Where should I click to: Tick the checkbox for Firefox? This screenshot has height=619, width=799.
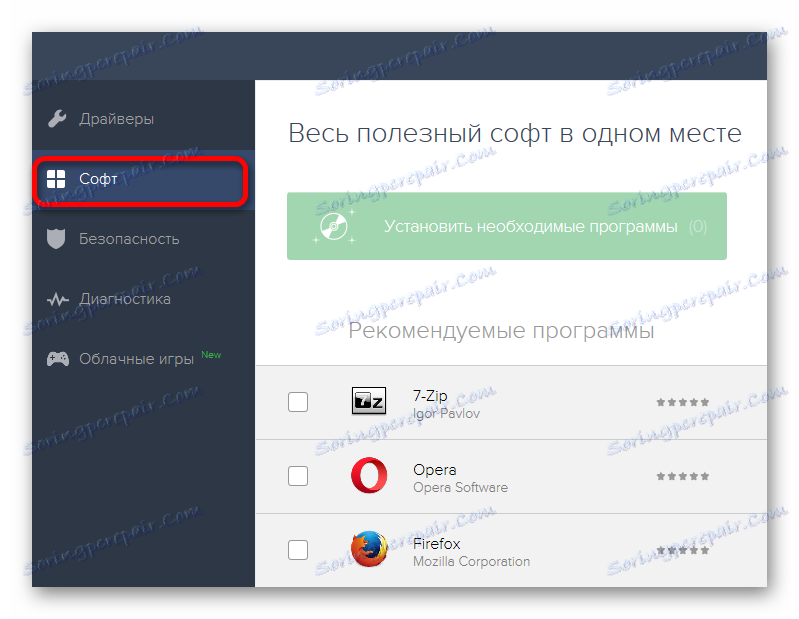pyautogui.click(x=298, y=550)
